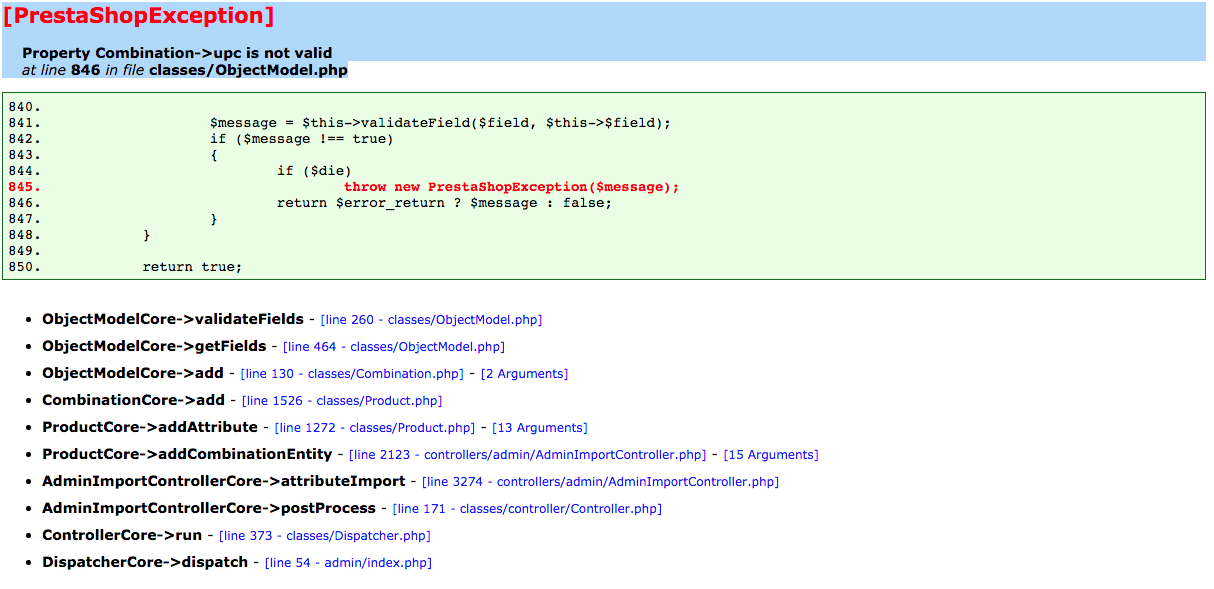Click 'CombinationCore->add' stack entry

pos(133,401)
